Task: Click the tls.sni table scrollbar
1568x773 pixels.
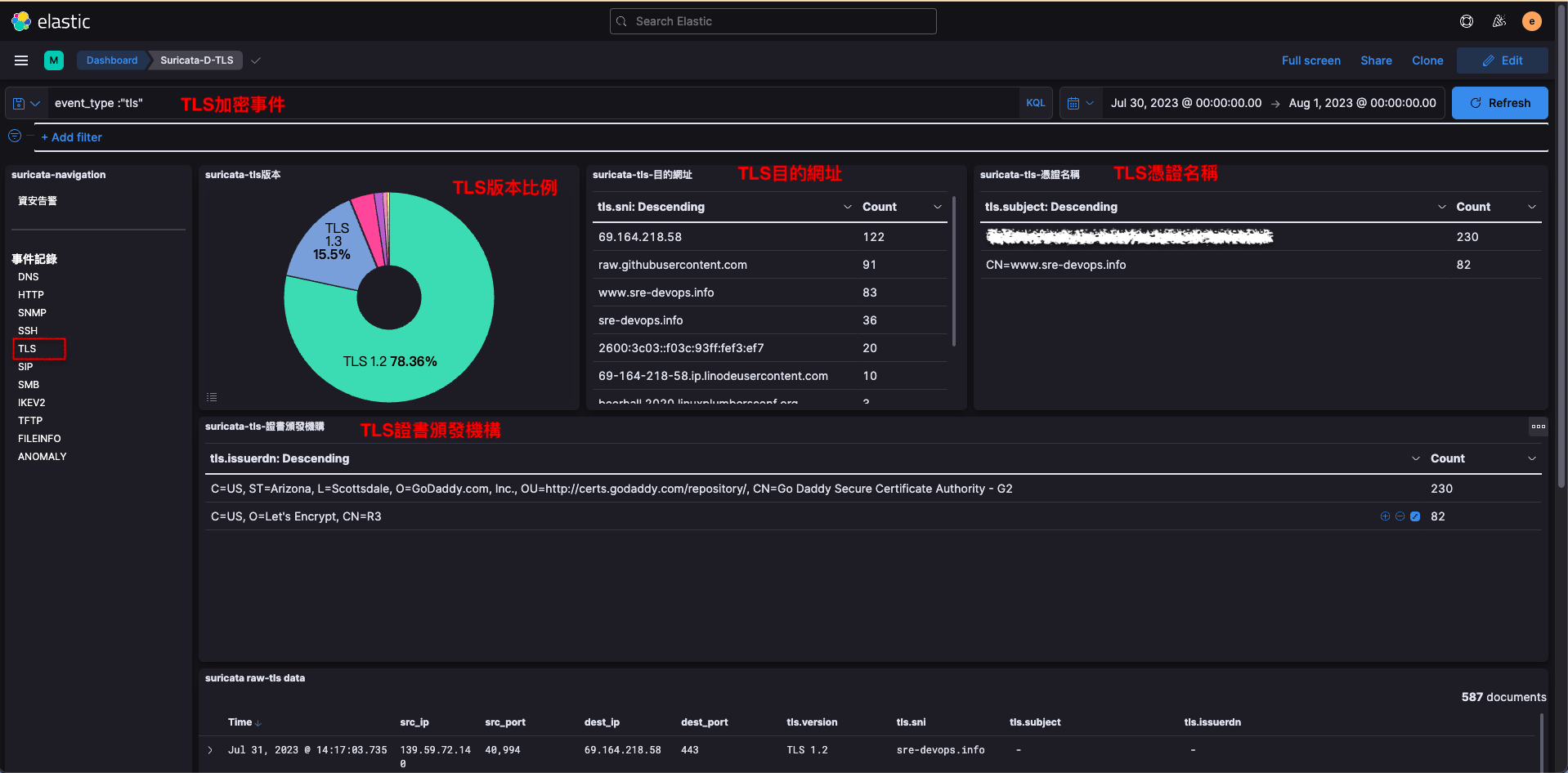Action: tap(954, 270)
